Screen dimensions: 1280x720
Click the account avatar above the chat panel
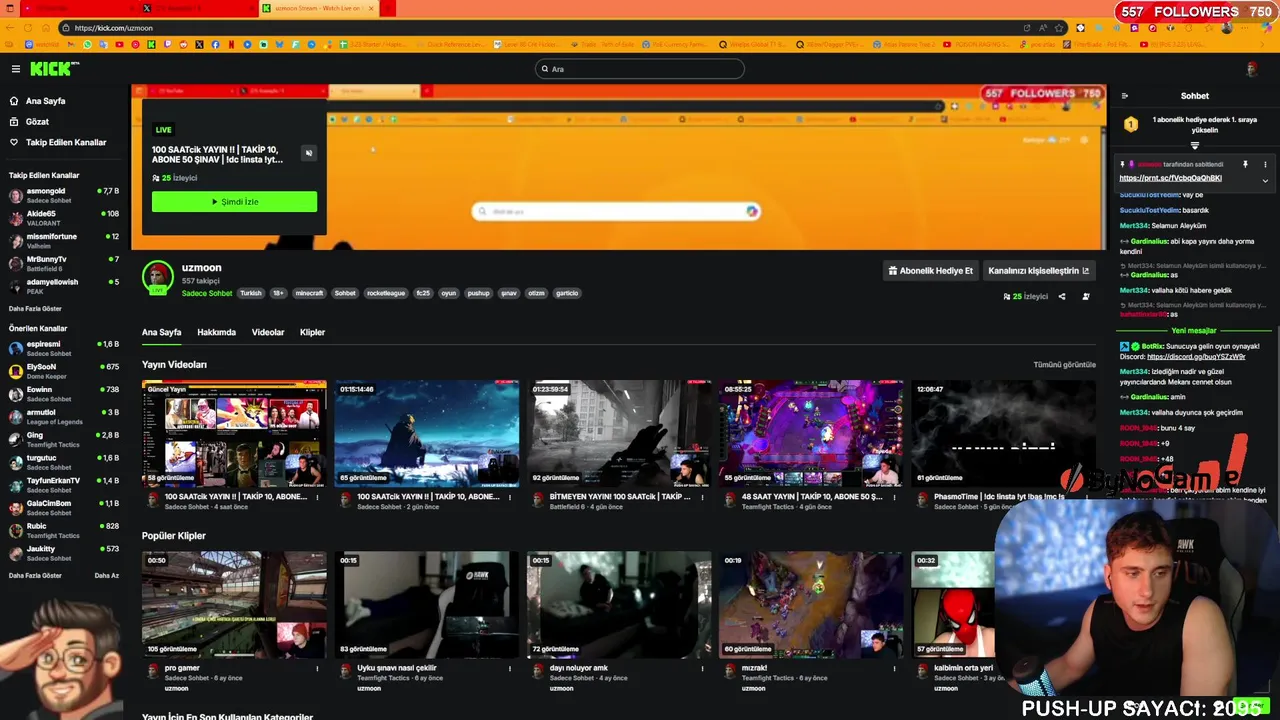1251,69
